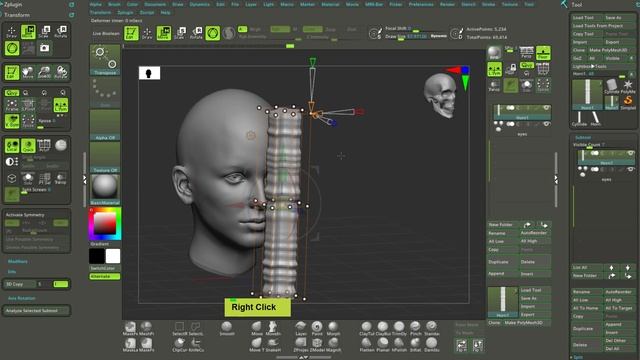Viewport: 640px width, 360px height.
Task: Click Del Other button
Action: coord(619,341)
